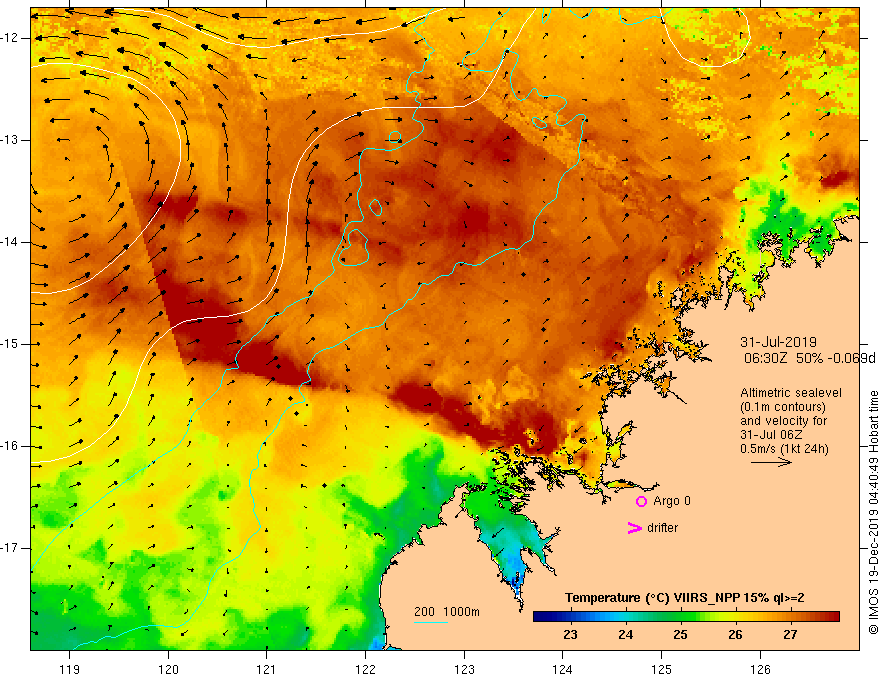Viewport: 880px width, 680px height.
Task: Click the latitude axis label -16
Action: tap(11, 446)
